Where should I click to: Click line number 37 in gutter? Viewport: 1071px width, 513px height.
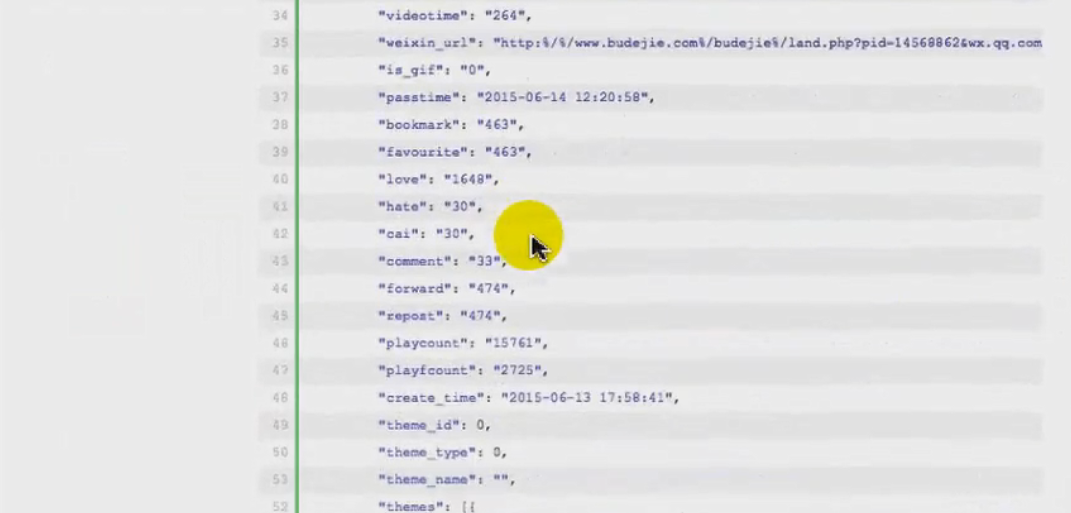280,97
